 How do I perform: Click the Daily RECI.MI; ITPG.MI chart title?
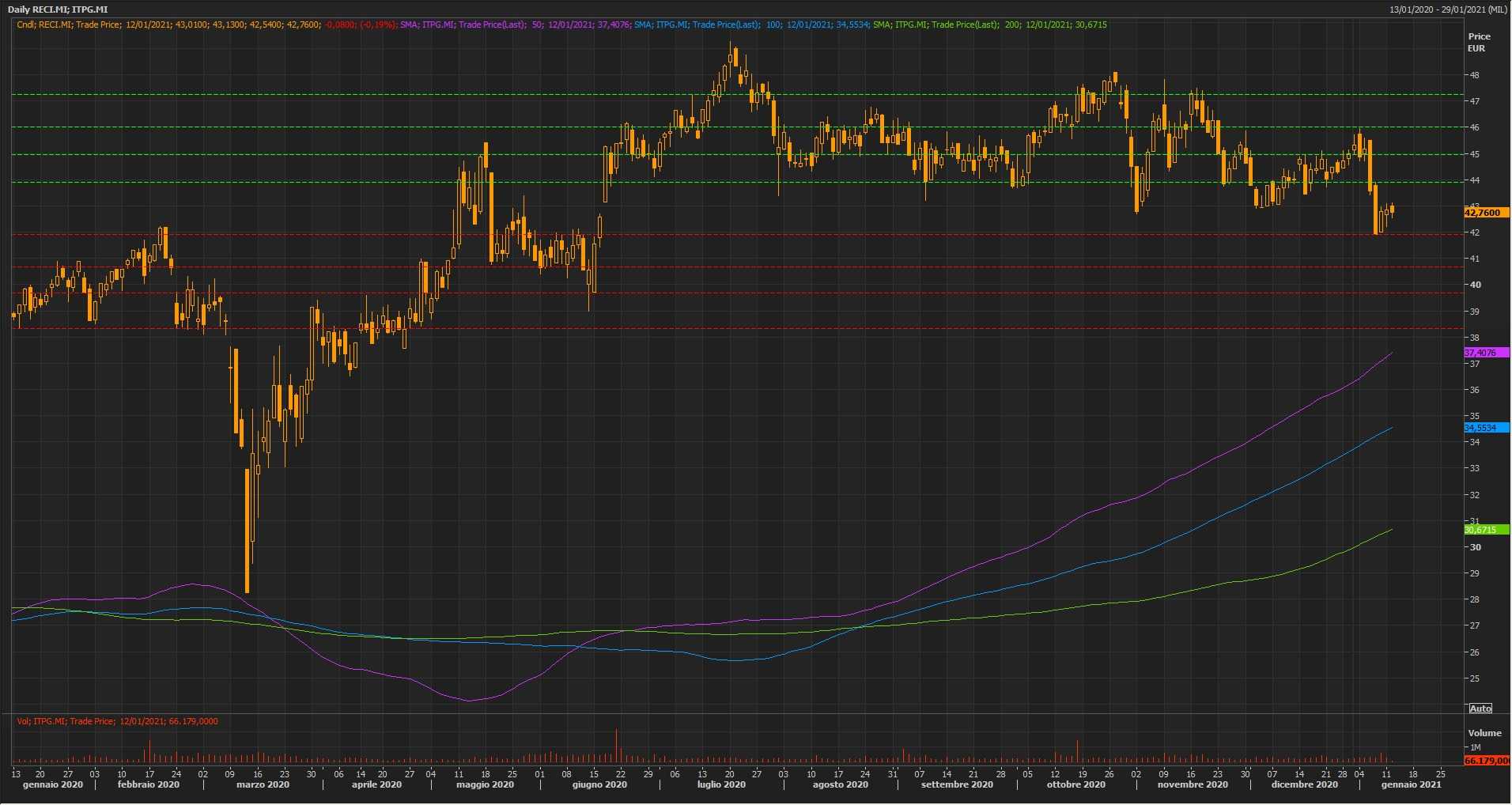[x=58, y=9]
